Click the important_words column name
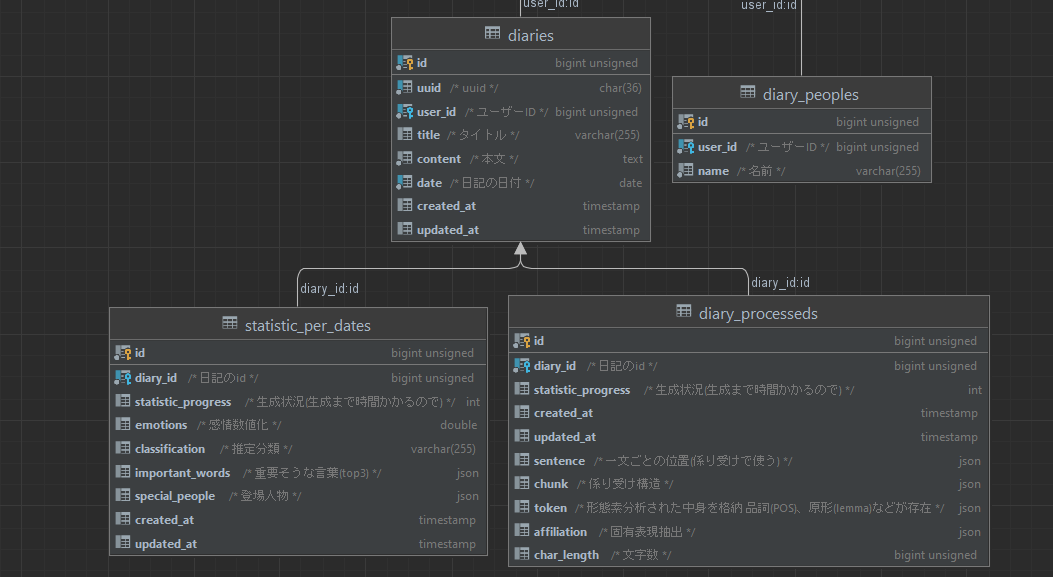This screenshot has width=1053, height=577. point(182,473)
